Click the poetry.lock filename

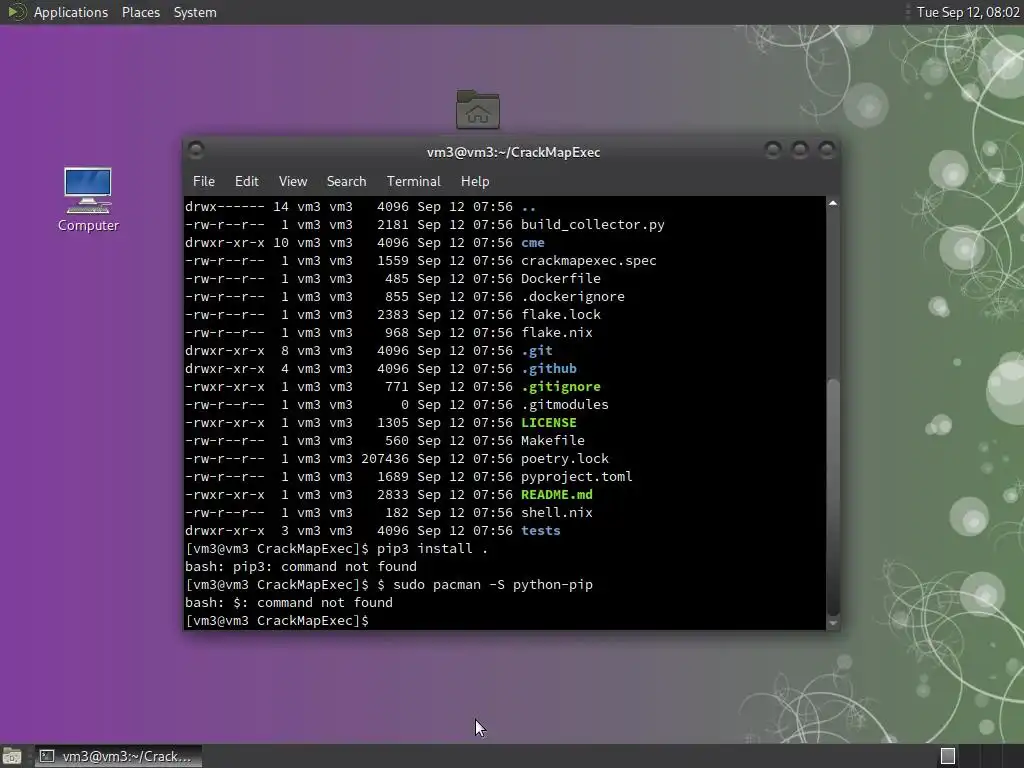click(x=564, y=458)
